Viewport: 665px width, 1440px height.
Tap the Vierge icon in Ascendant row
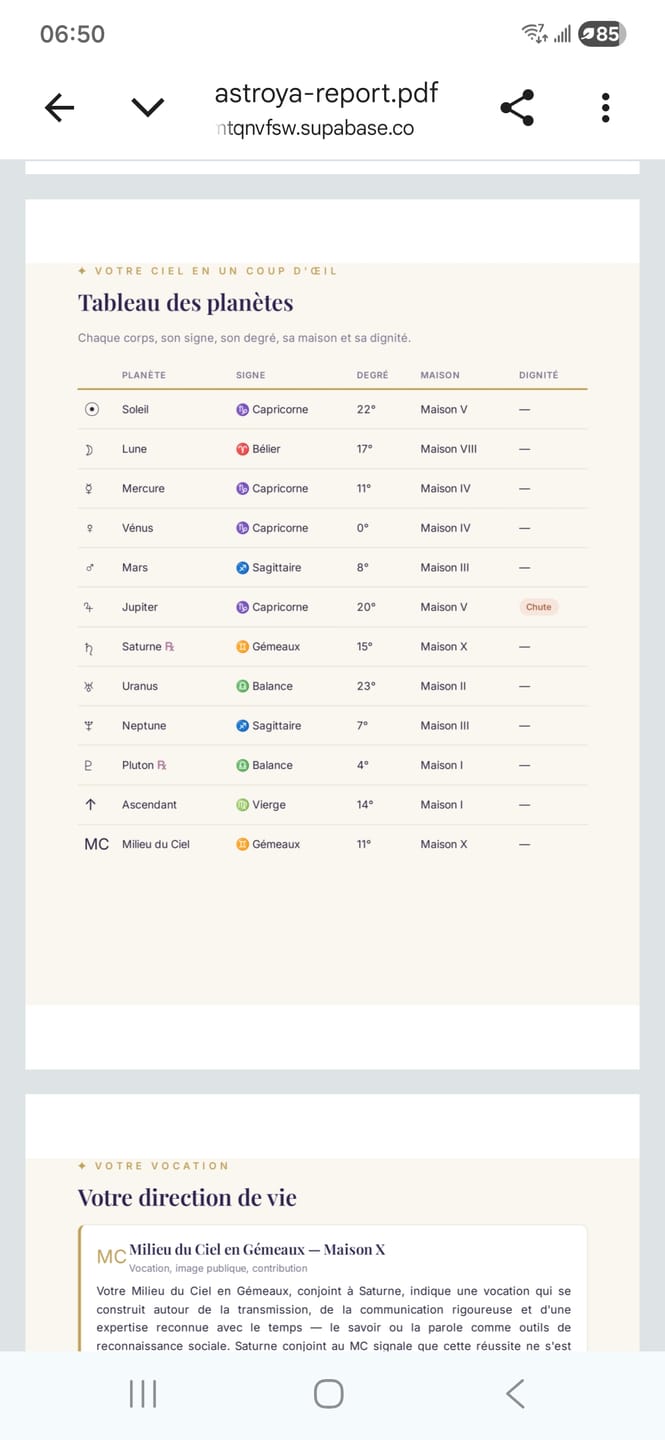coord(242,805)
